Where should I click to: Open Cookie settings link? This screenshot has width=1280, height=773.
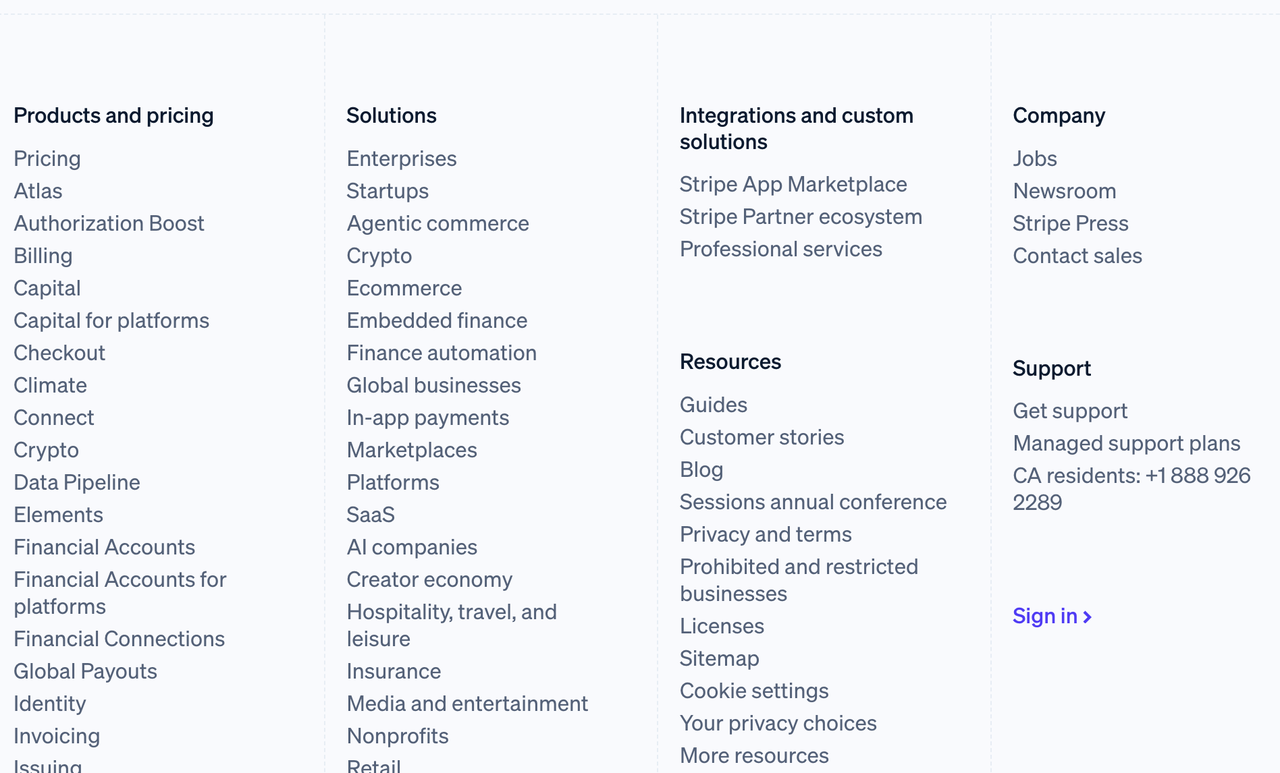(x=753, y=691)
